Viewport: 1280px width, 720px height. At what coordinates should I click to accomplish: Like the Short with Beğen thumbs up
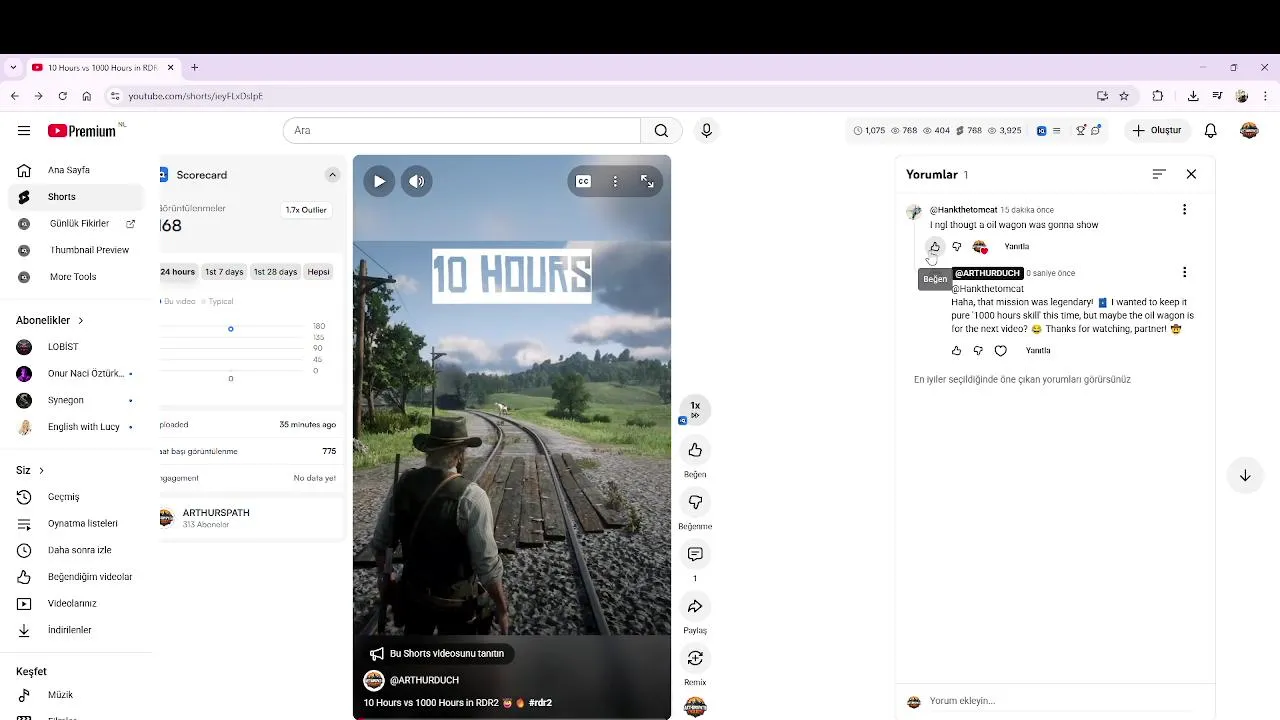pyautogui.click(x=695, y=450)
